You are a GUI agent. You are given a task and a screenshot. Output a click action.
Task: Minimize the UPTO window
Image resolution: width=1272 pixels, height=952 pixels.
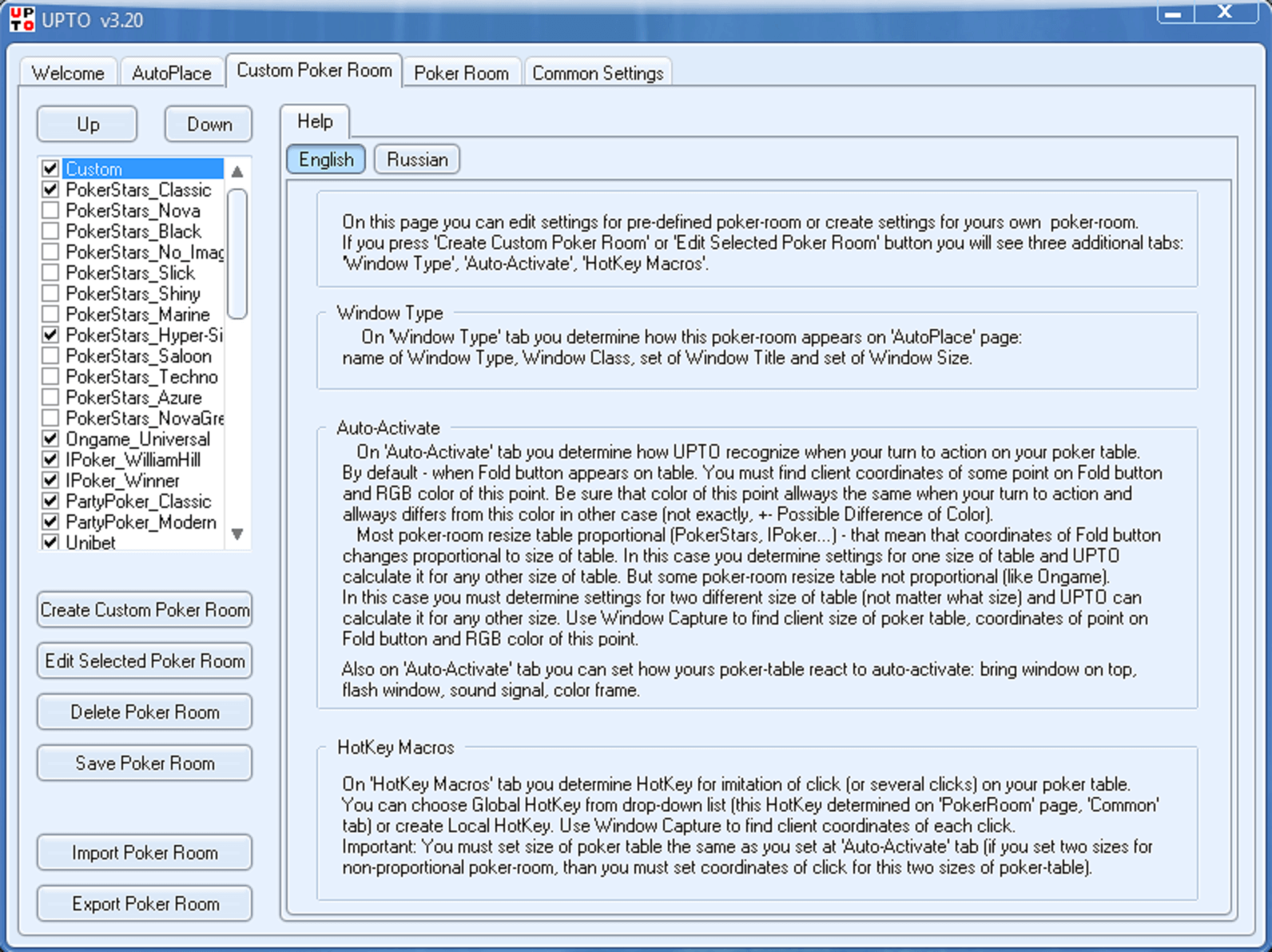[1175, 13]
